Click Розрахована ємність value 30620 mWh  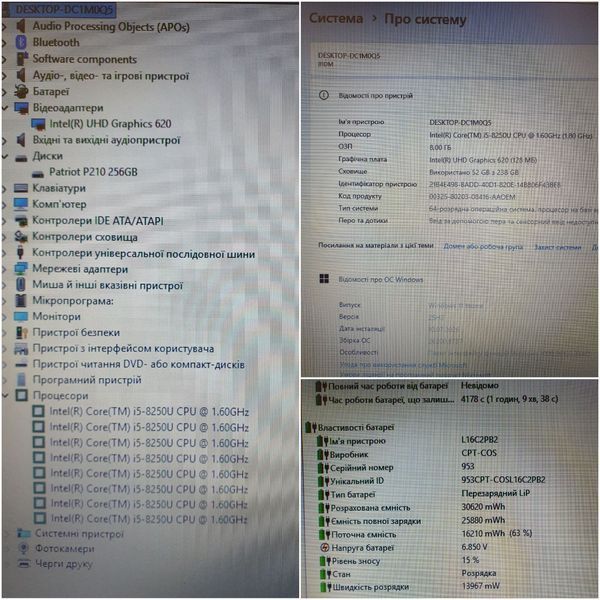483,506
